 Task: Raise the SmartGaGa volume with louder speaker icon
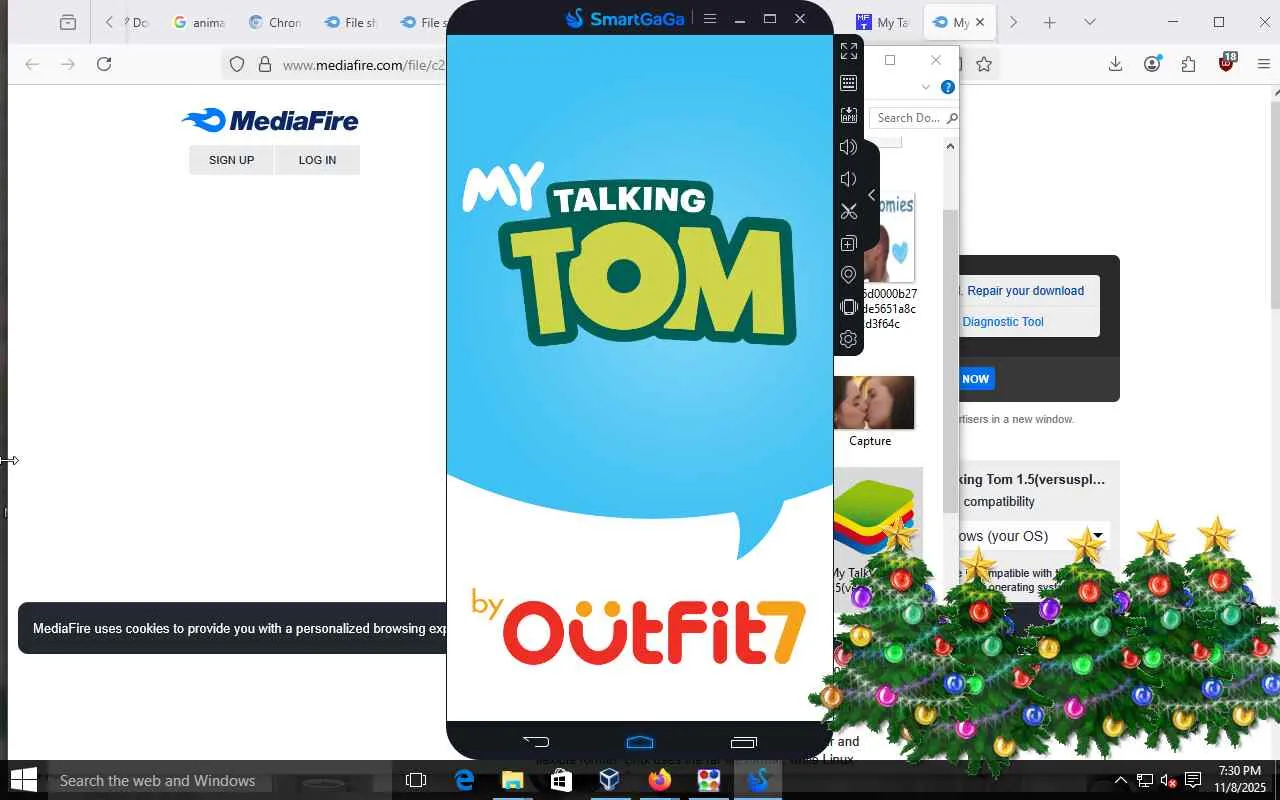point(849,147)
